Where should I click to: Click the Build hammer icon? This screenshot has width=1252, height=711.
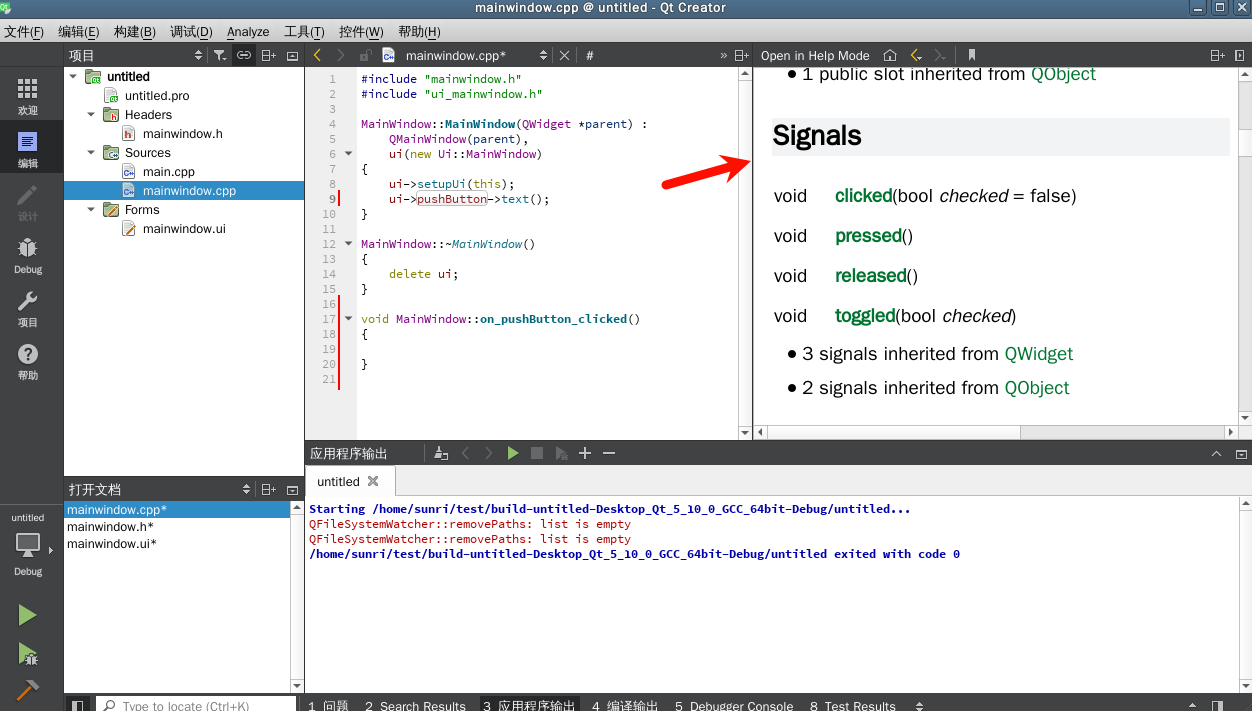click(x=28, y=690)
